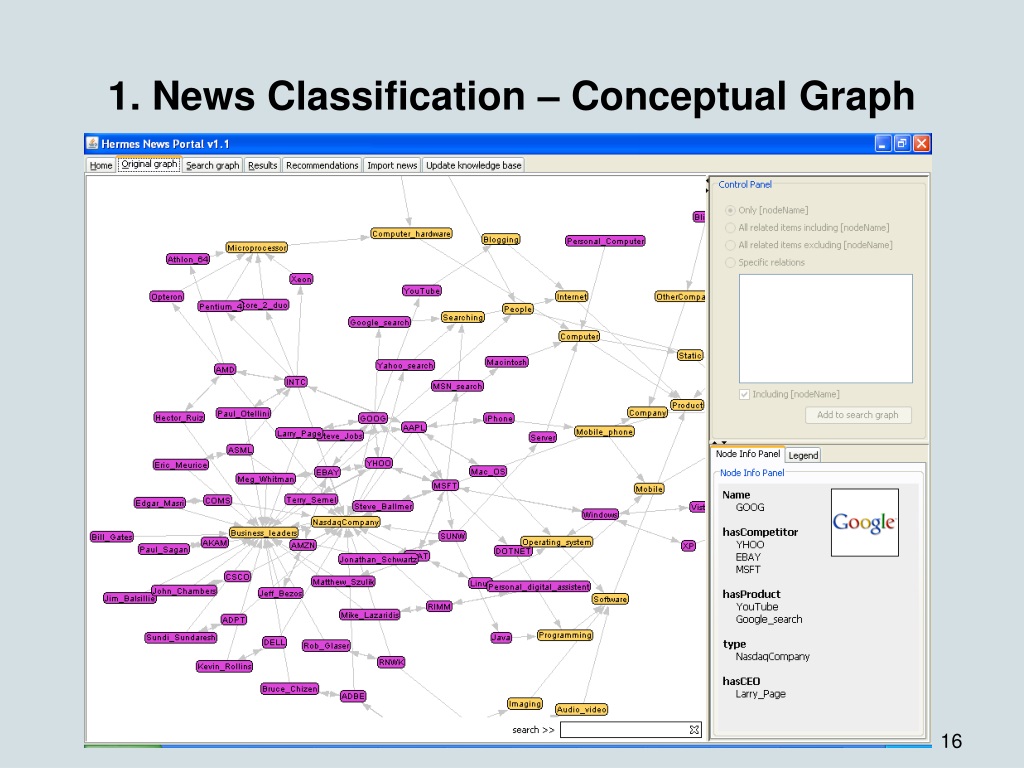The image size is (1024, 768).
Task: Select the ADBE node
Action: (353, 696)
